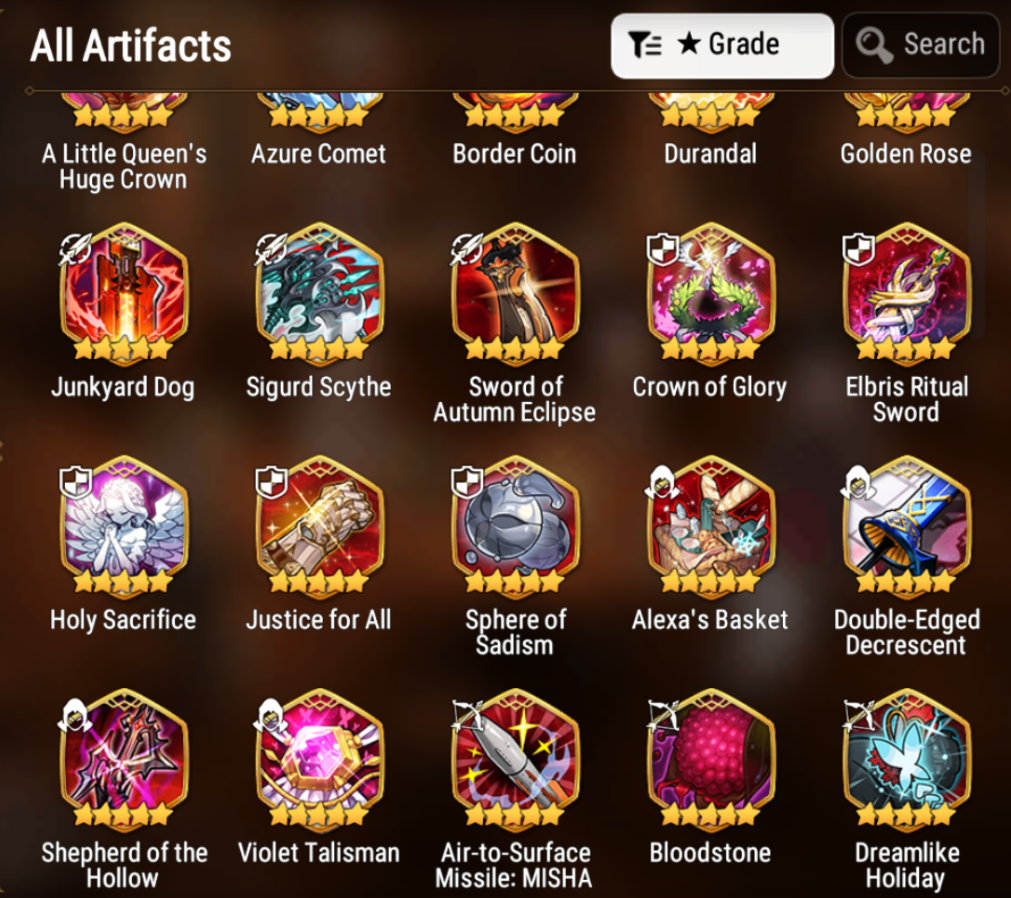The image size is (1011, 898).
Task: Tap the Bloodstone artifact icon
Action: pos(711,757)
